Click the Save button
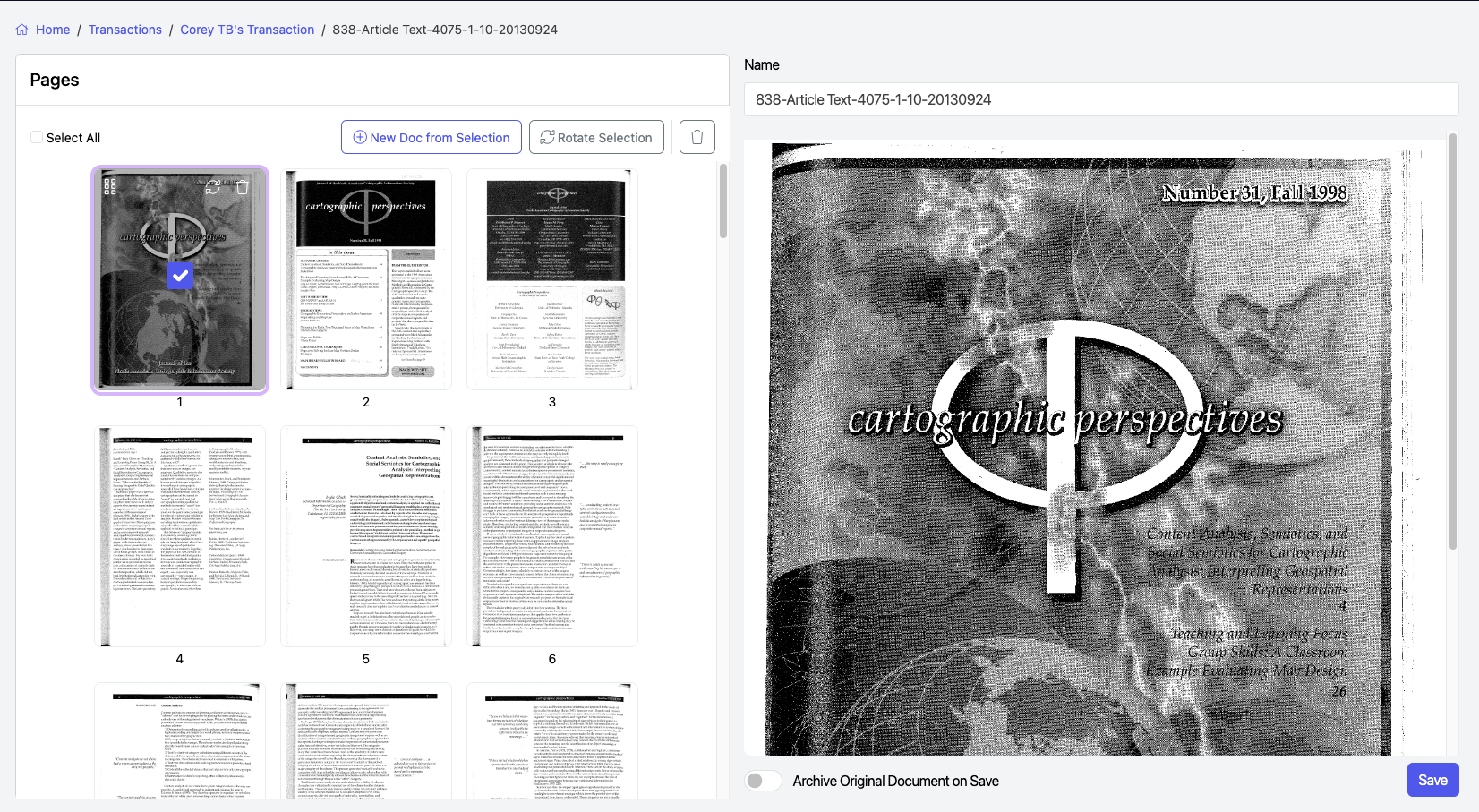The image size is (1479, 812). (1432, 780)
